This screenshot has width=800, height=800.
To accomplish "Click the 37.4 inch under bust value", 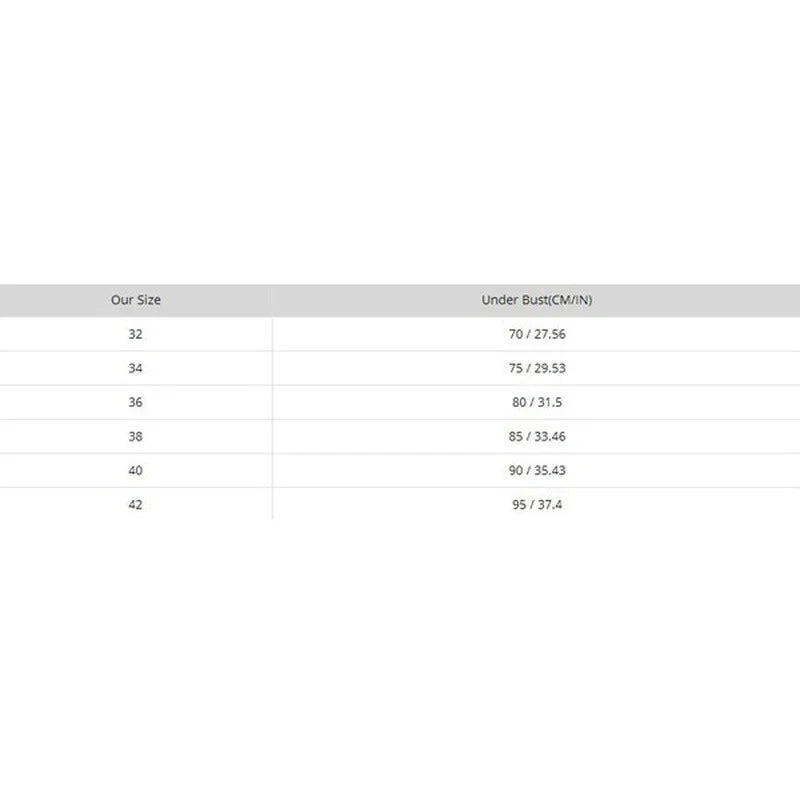I will coord(550,504).
